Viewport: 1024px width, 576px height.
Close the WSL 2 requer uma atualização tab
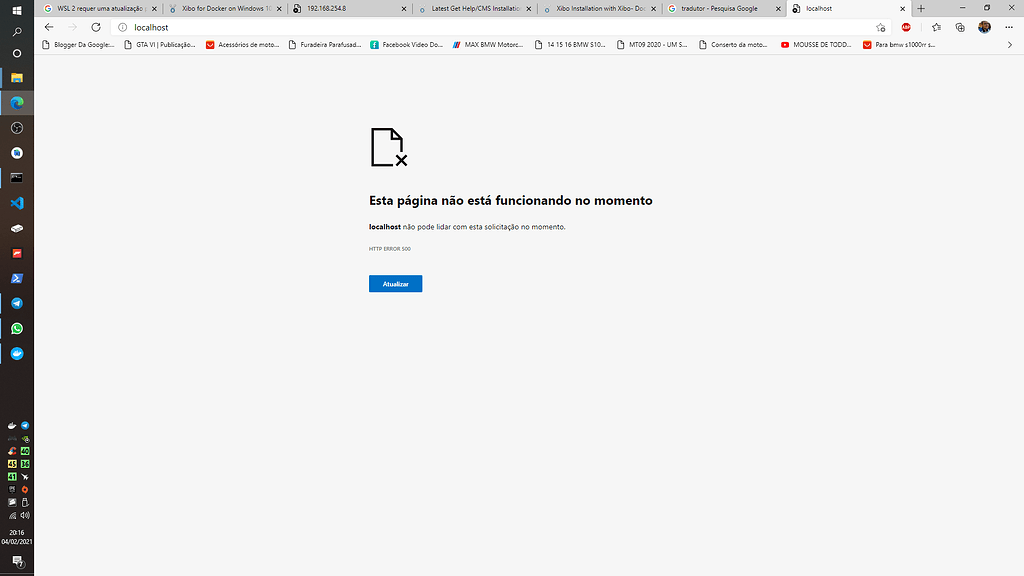pos(154,8)
